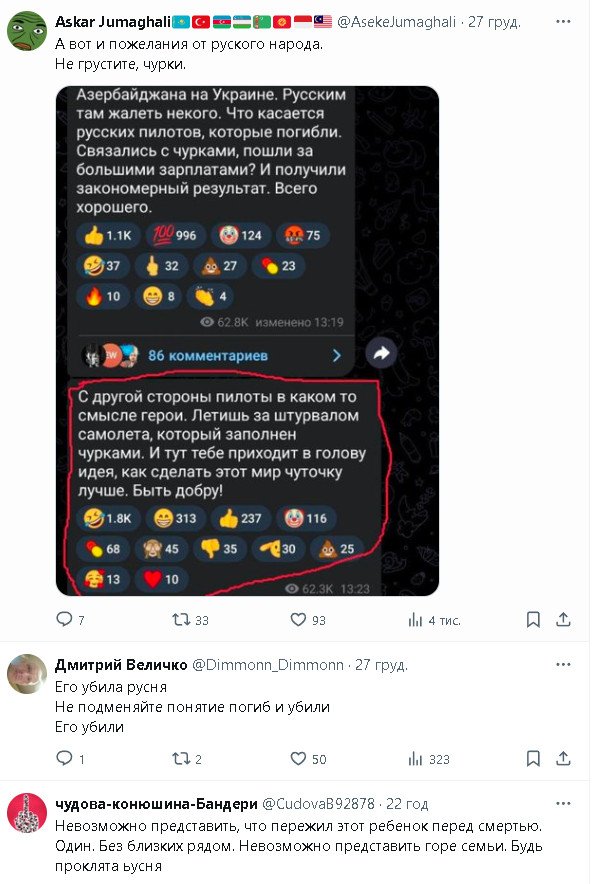Share Askar Jumaghali's post
Screen dimensions: 609x884
click(x=564, y=620)
